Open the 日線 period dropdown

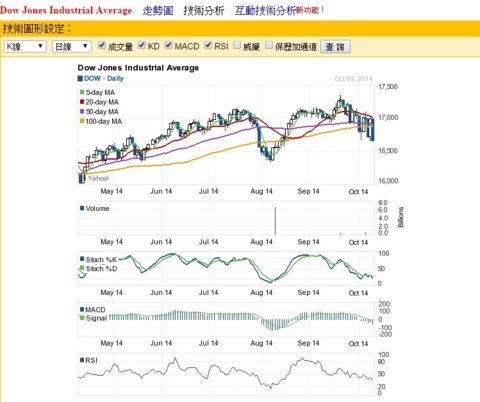(x=72, y=46)
